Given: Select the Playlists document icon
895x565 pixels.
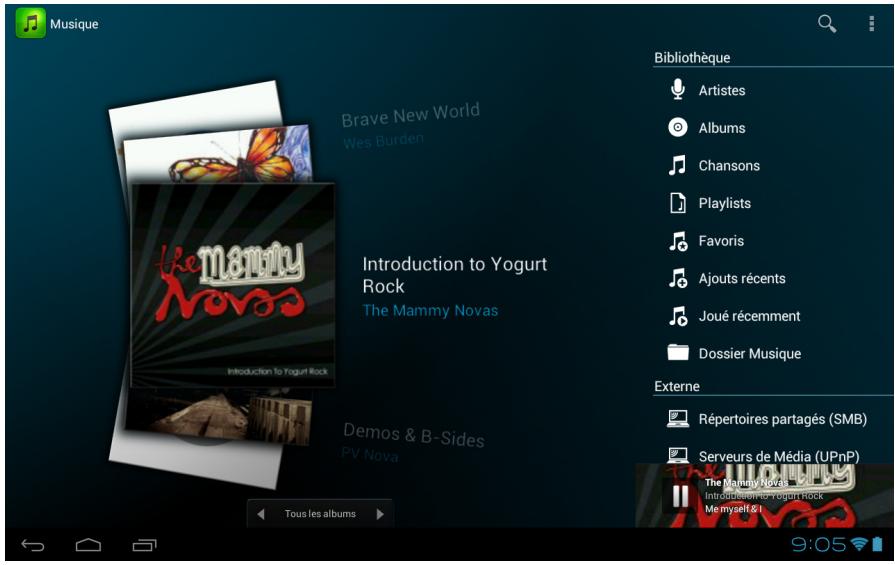Looking at the screenshot, I should (x=678, y=203).
